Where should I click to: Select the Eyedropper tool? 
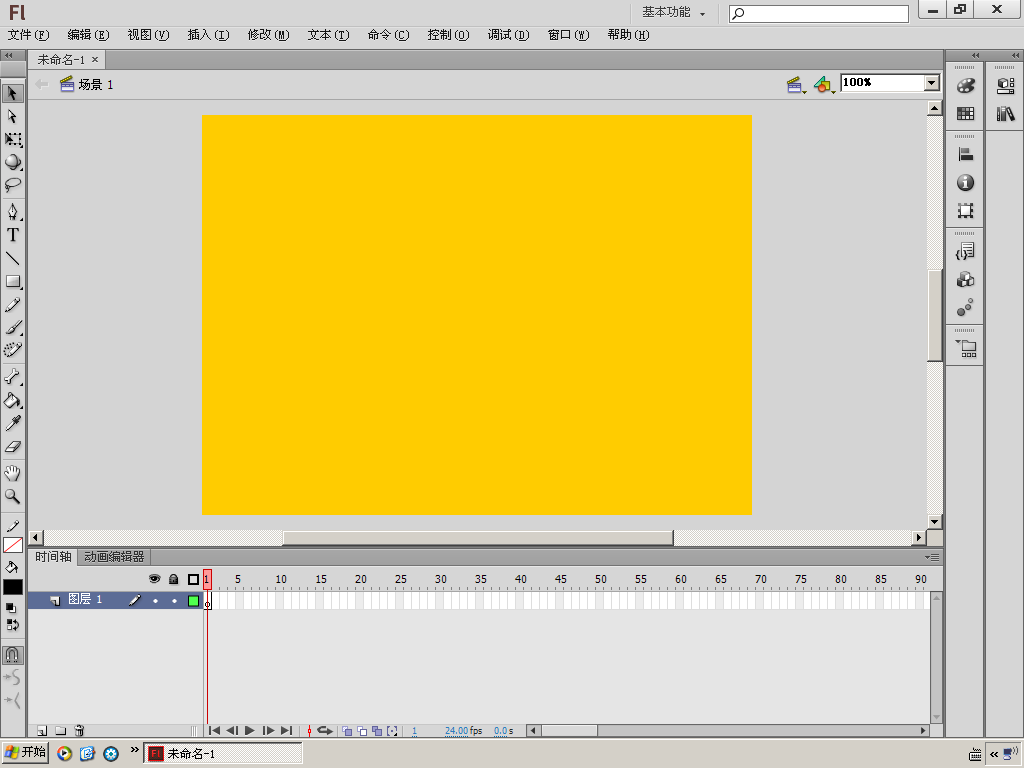pos(12,423)
